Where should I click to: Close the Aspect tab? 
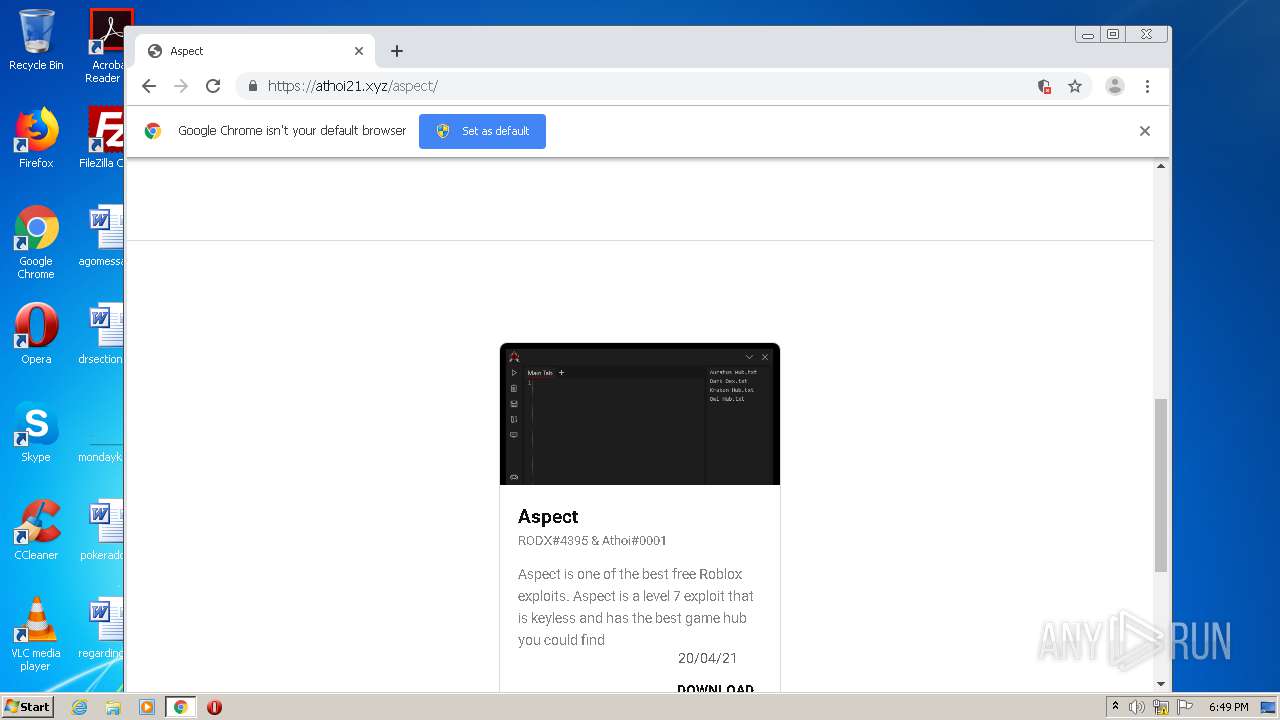[359, 51]
